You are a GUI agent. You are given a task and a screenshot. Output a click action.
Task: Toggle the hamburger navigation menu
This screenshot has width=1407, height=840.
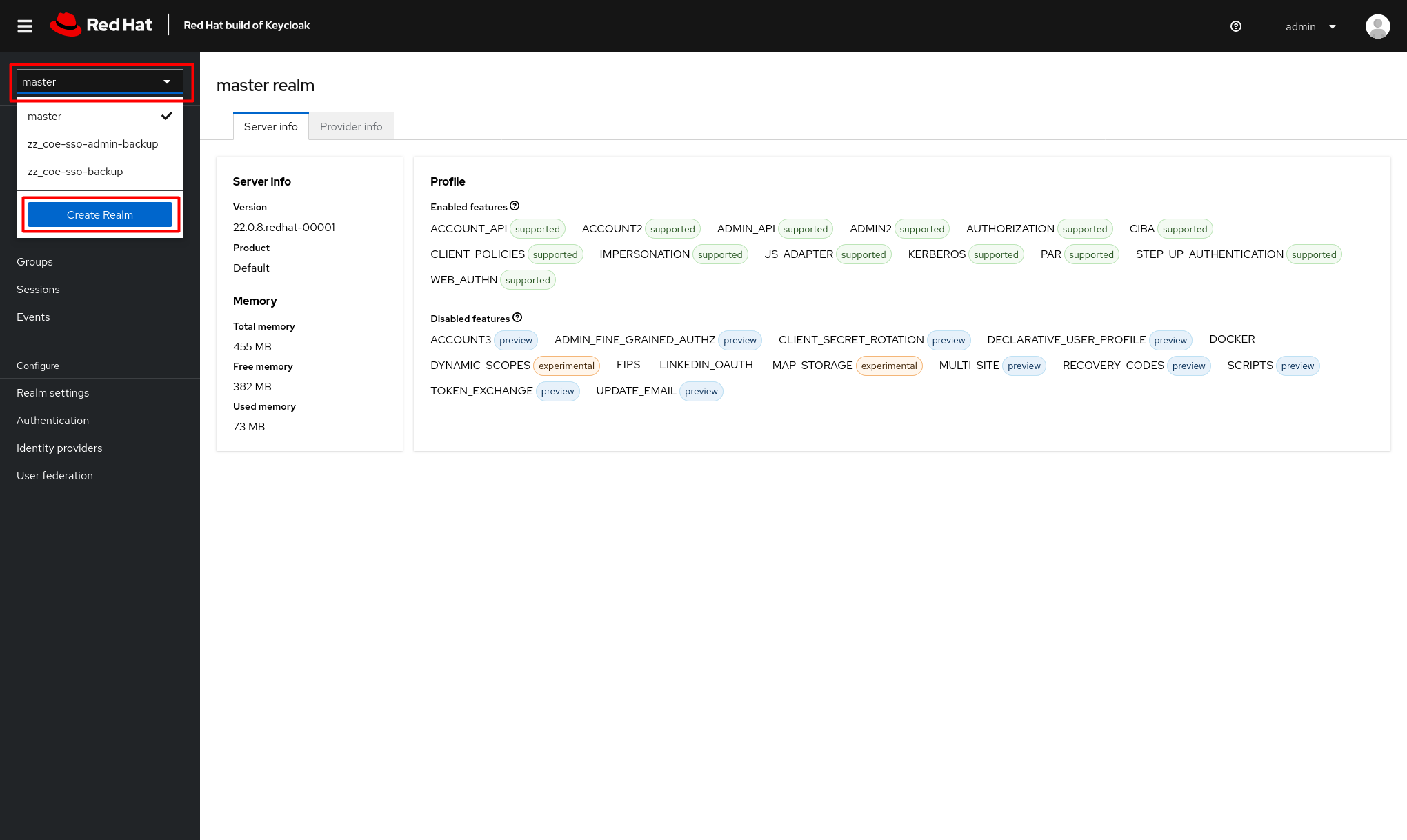click(x=25, y=26)
